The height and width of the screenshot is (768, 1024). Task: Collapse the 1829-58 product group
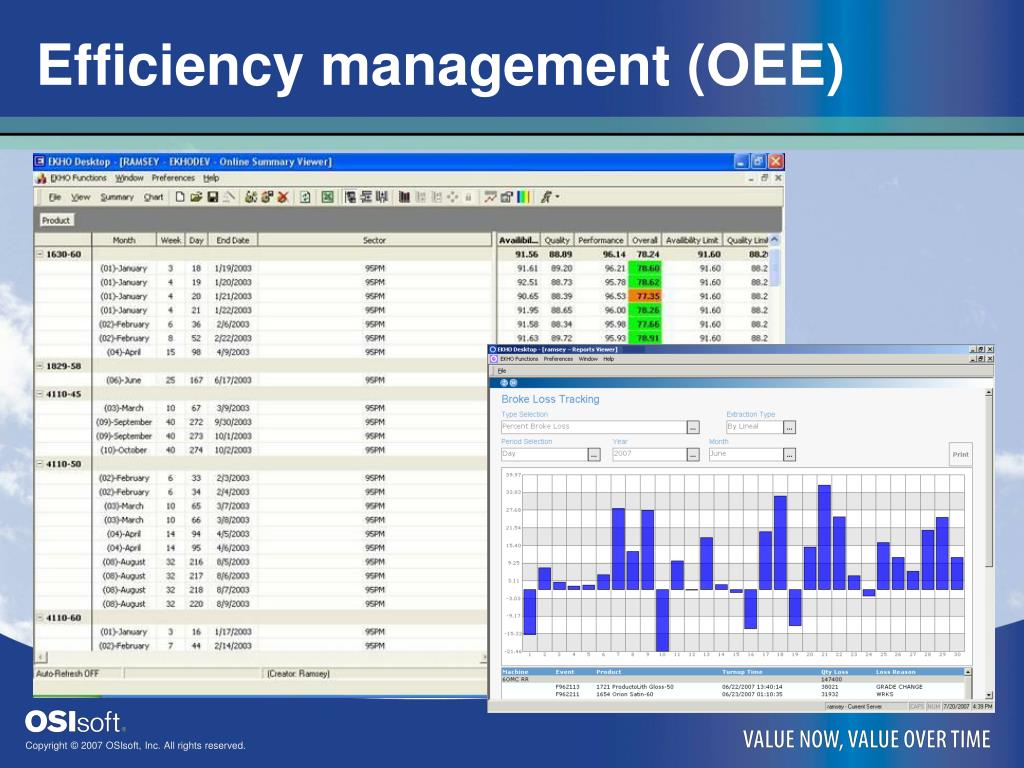tap(40, 366)
